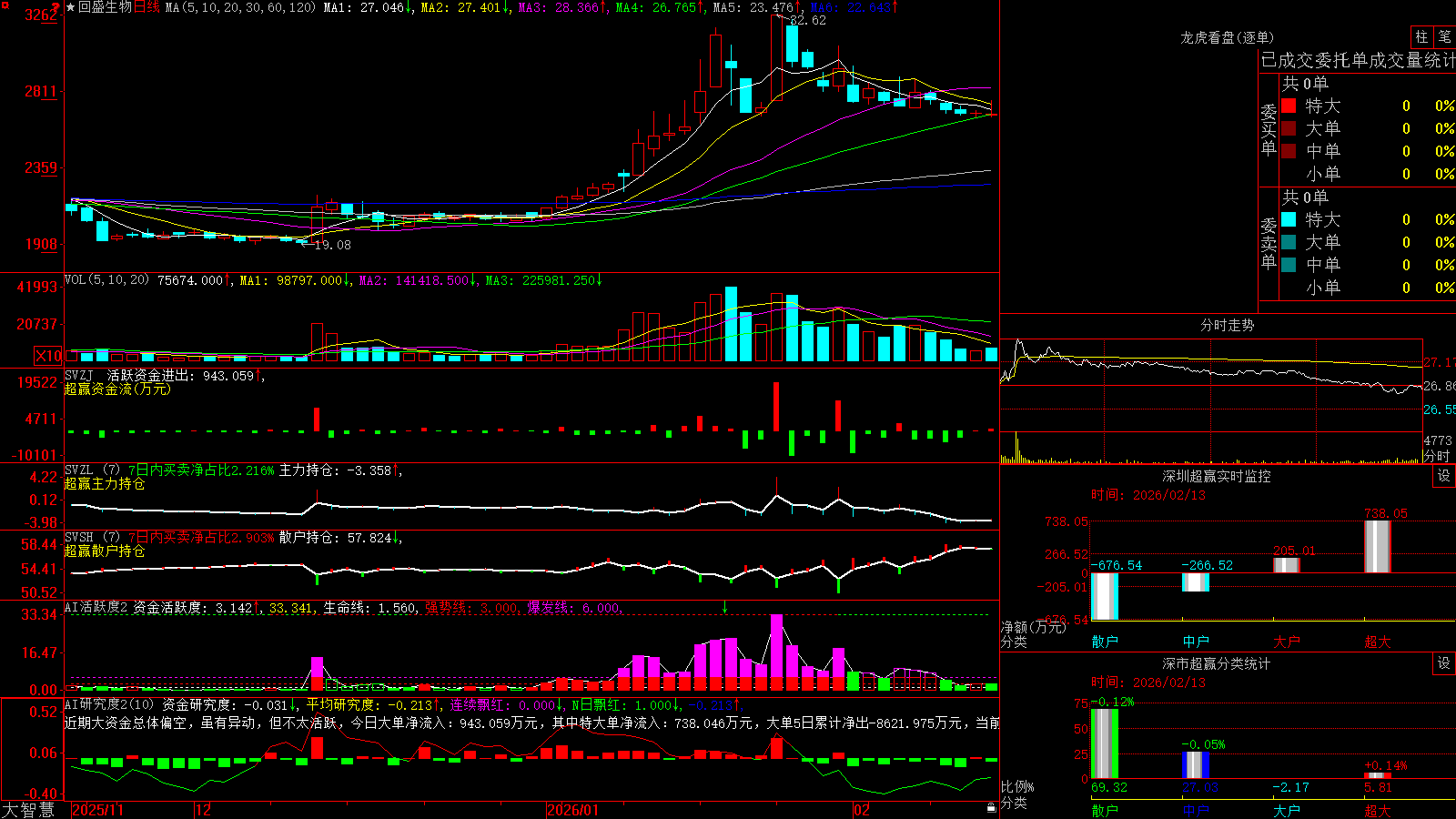Open the AI研究度2(10) indicator label
The height and width of the screenshot is (819, 1456).
click(x=109, y=705)
